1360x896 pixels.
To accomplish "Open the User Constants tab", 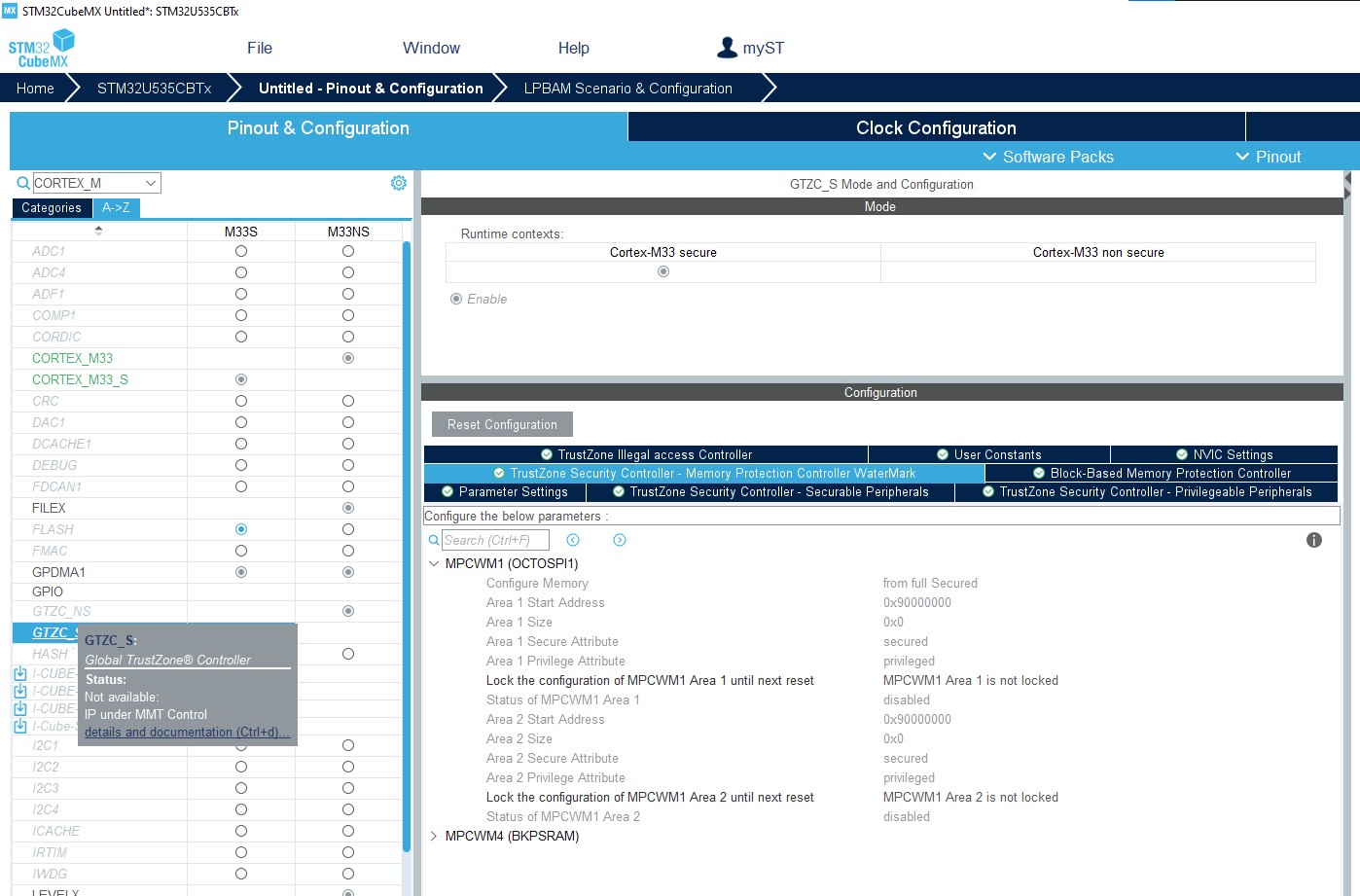I will coord(988,454).
